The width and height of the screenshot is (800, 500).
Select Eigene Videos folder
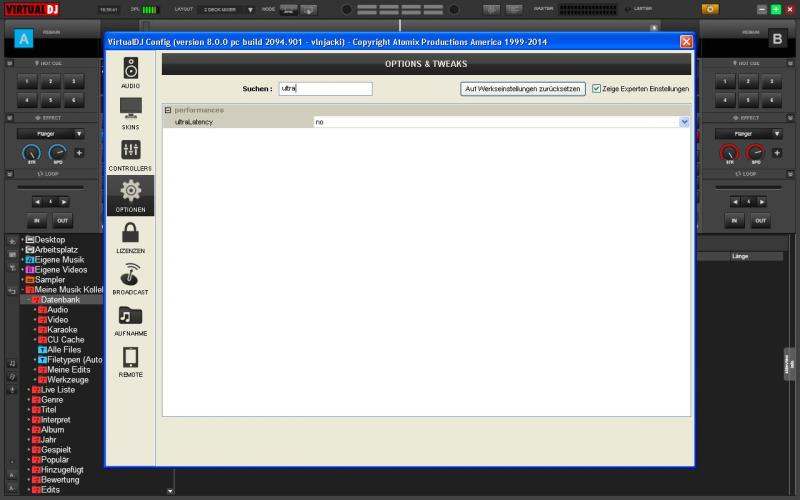tap(61, 269)
